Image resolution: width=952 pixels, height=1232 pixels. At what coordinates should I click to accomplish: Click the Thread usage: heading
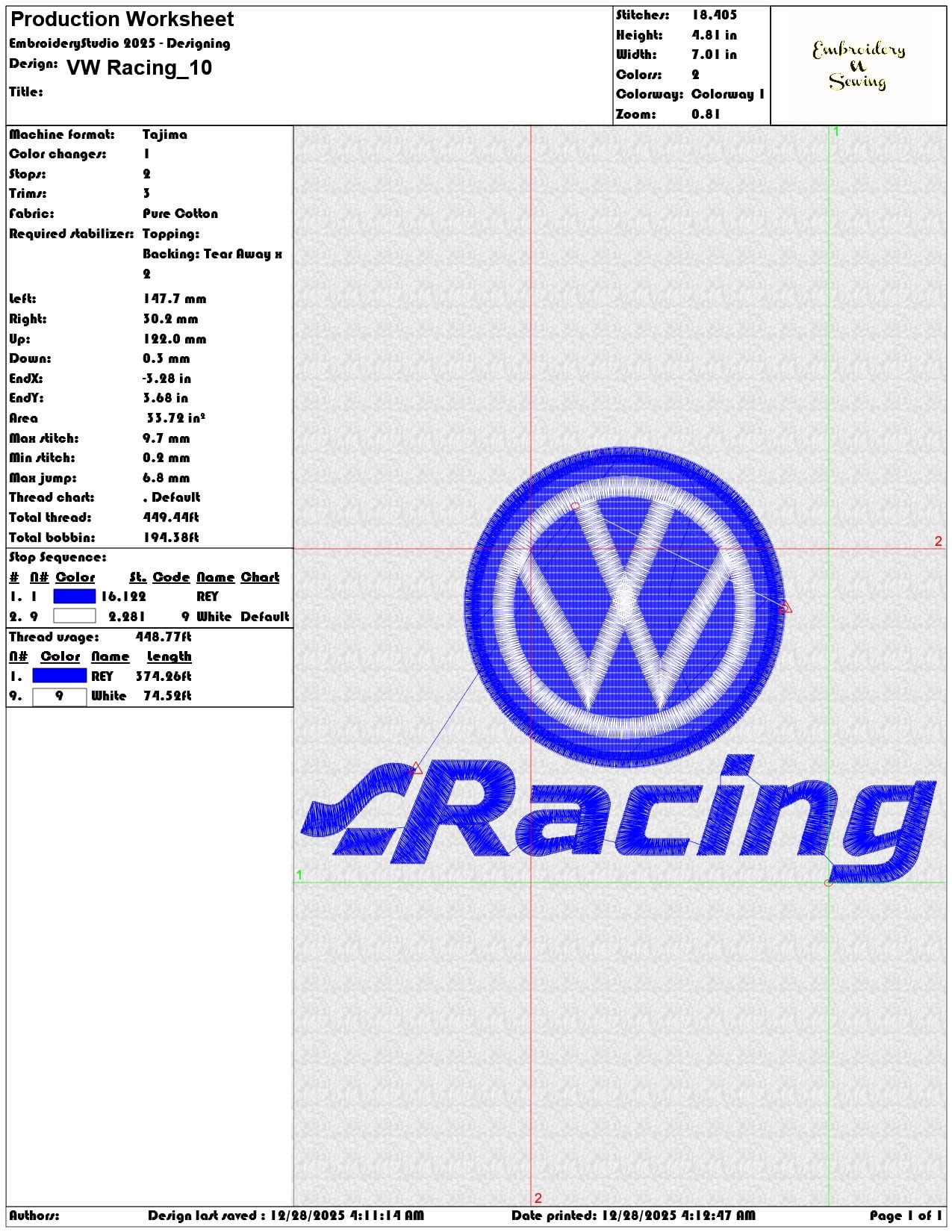click(54, 637)
